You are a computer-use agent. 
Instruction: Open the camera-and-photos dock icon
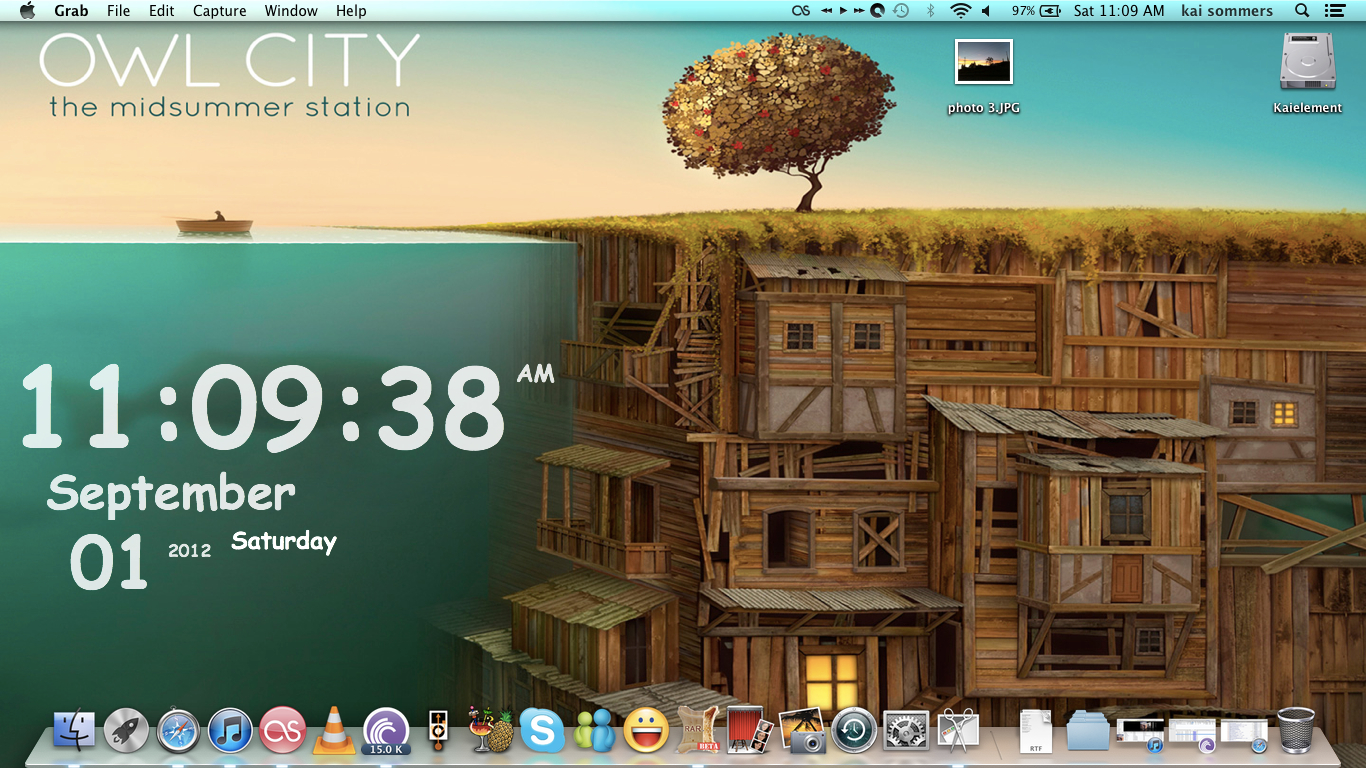coord(802,730)
